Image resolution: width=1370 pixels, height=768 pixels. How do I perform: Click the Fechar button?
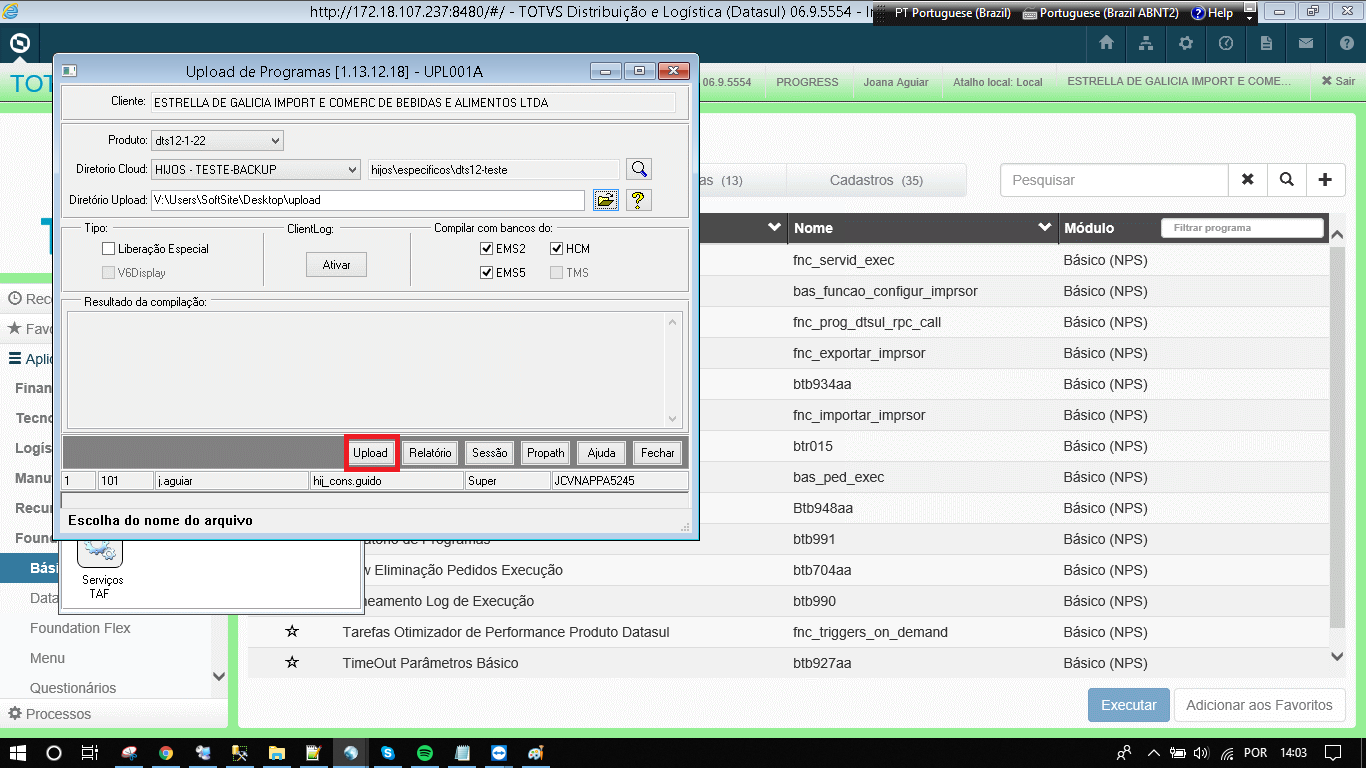point(658,453)
